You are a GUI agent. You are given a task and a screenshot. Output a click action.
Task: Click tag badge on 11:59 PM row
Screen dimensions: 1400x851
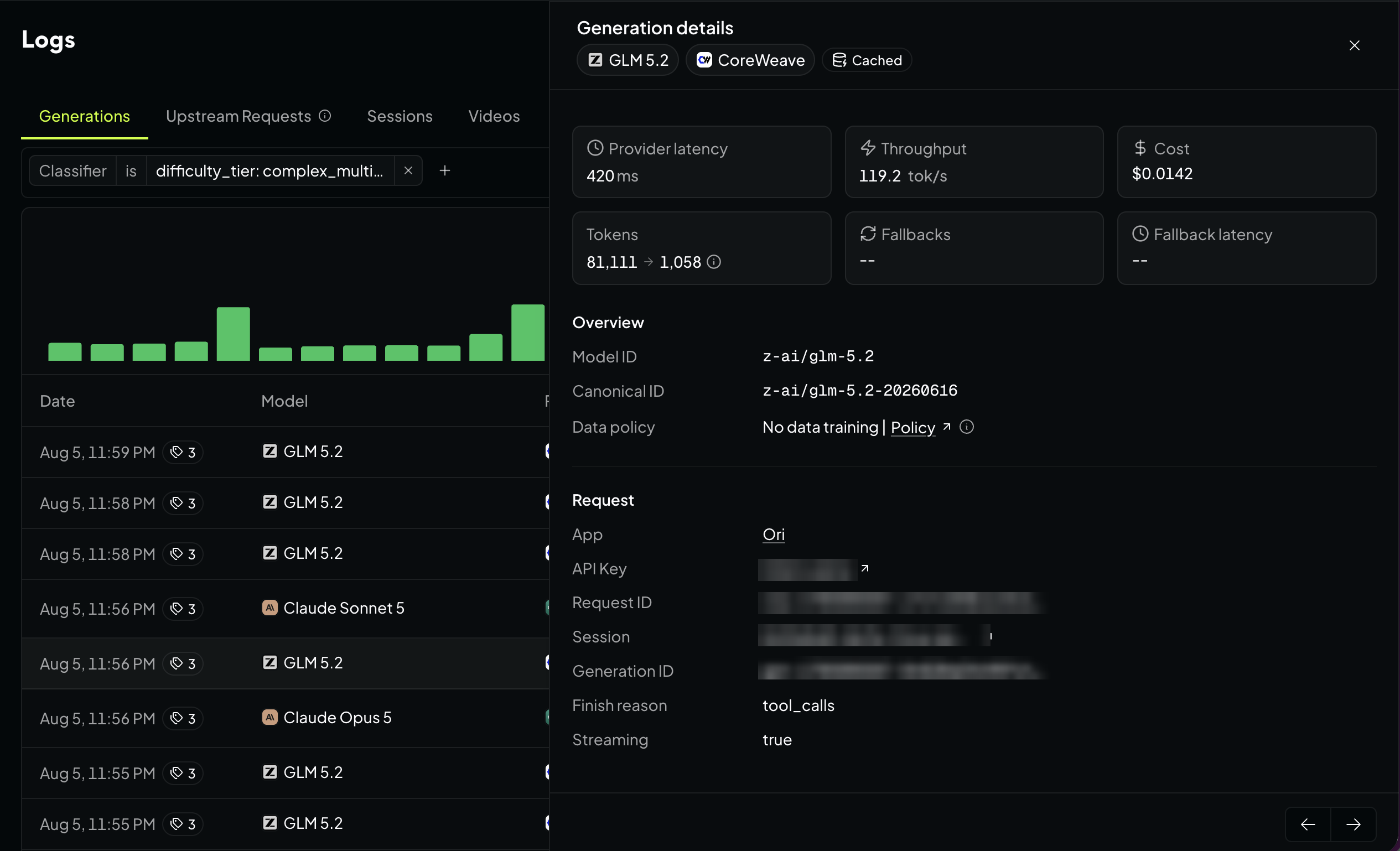183,452
